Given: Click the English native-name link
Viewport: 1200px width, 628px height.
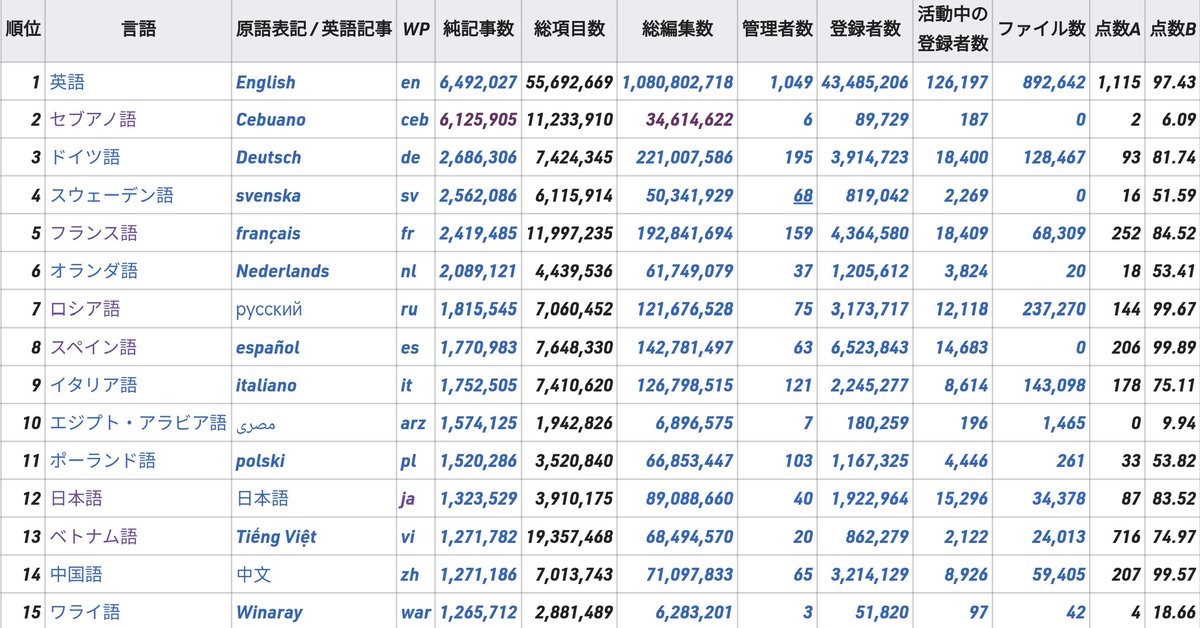Looking at the screenshot, I should click(x=266, y=83).
